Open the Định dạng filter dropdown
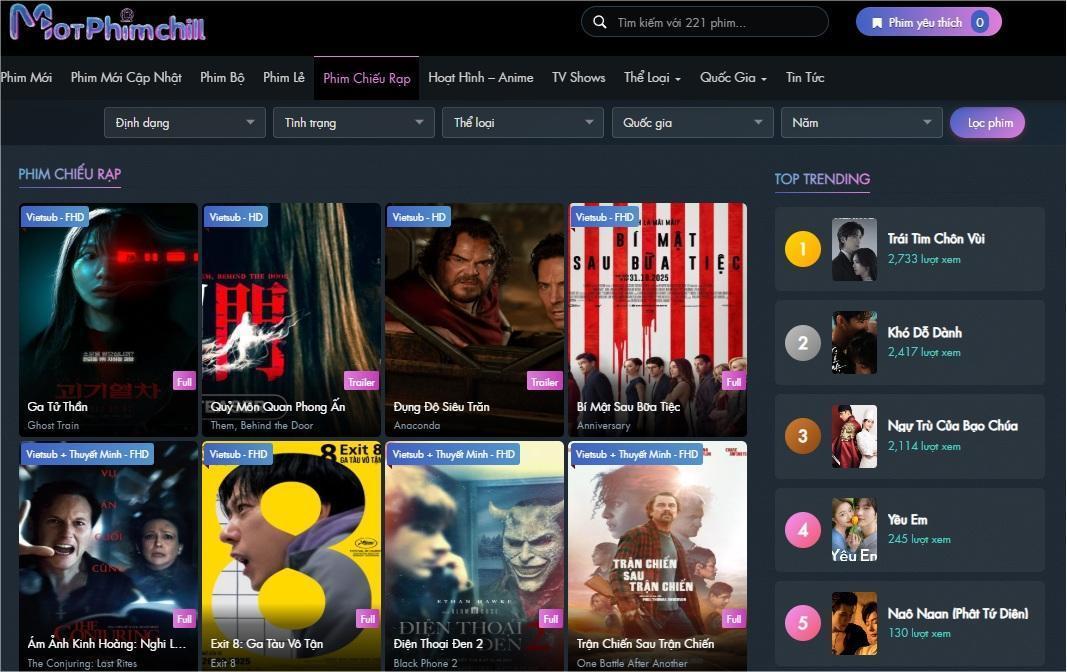 (x=185, y=123)
